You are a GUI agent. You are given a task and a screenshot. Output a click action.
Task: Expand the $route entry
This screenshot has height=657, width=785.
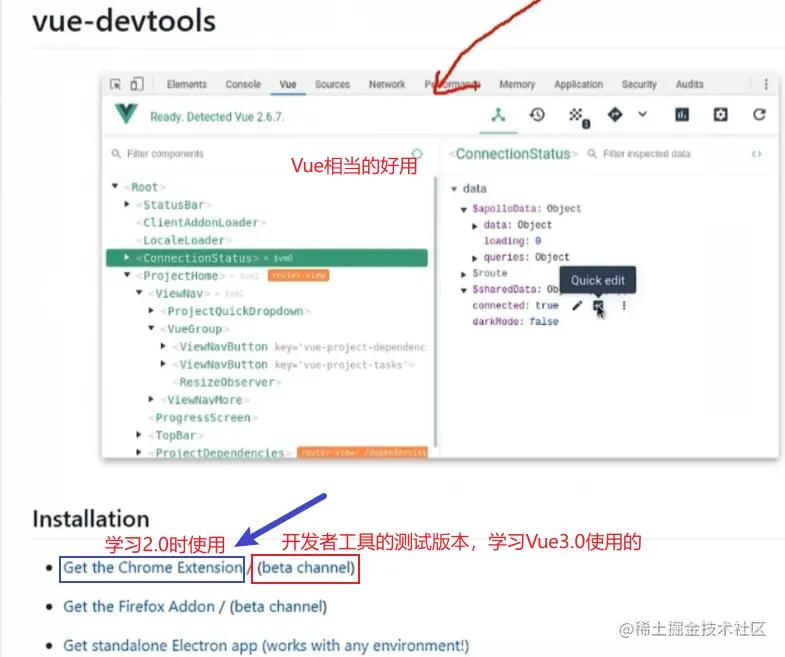click(464, 274)
